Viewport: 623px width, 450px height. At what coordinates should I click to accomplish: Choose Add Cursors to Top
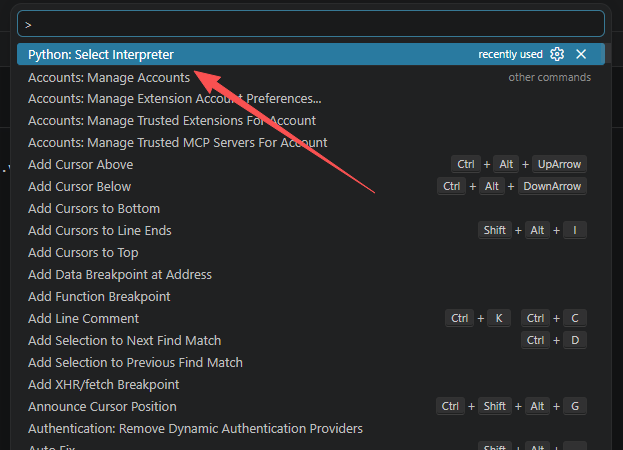[x=311, y=253]
